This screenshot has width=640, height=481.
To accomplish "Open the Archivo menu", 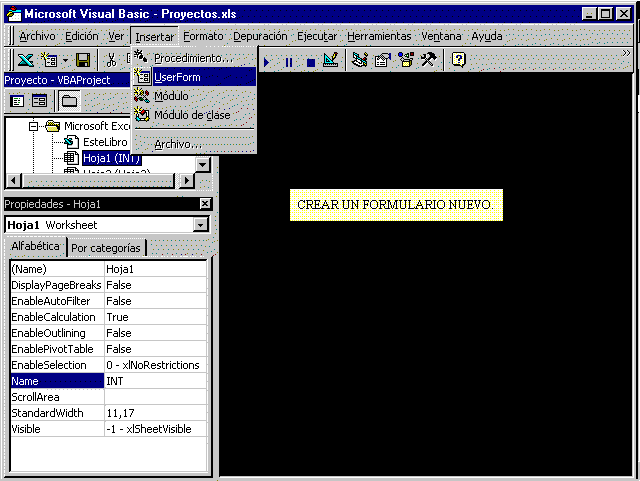I will pos(37,36).
